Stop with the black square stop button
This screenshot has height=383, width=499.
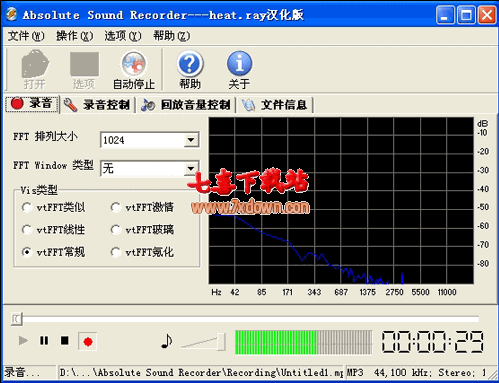click(65, 341)
